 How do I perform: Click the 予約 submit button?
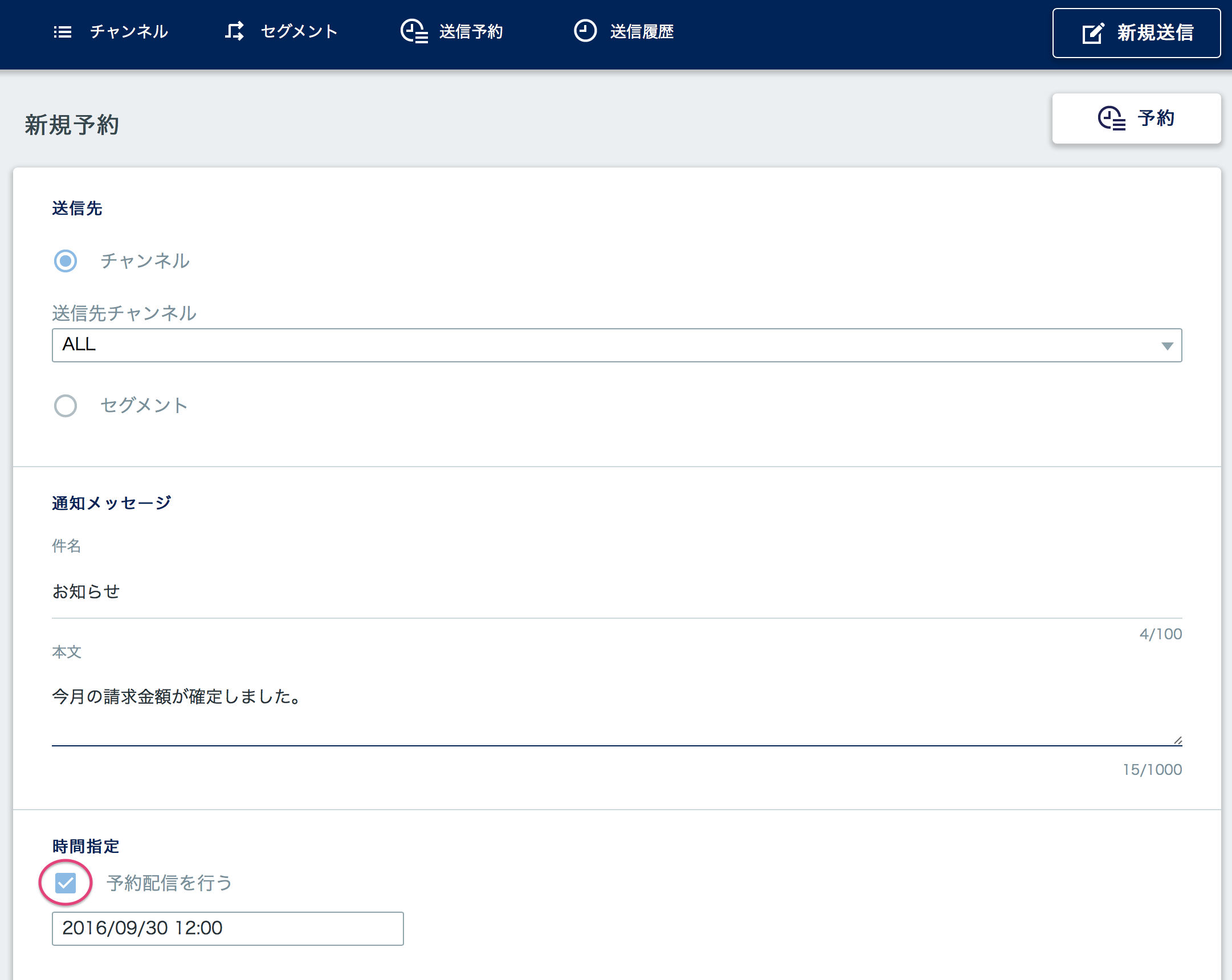coord(1136,119)
